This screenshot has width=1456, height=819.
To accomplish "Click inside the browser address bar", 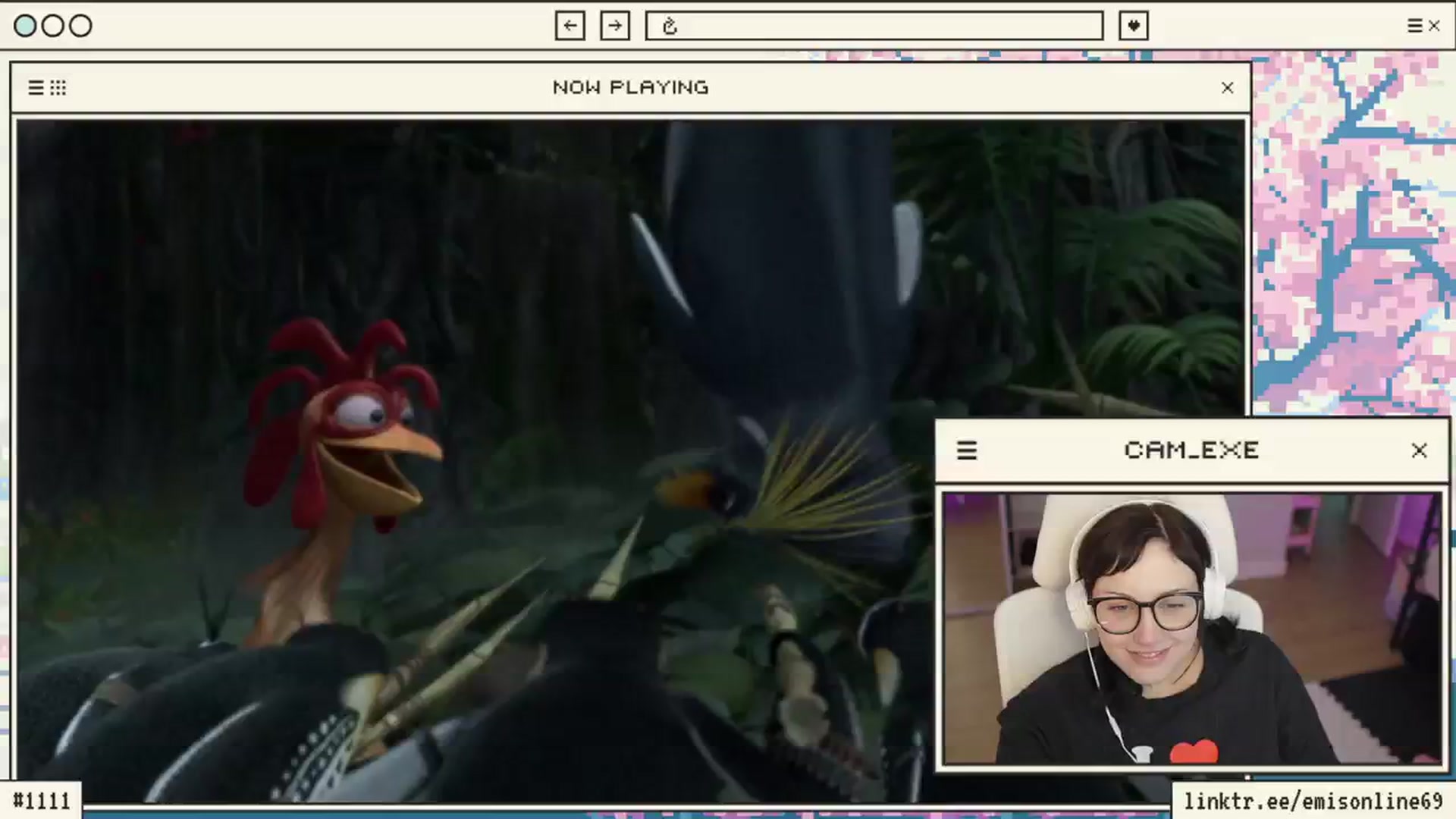I will click(874, 26).
